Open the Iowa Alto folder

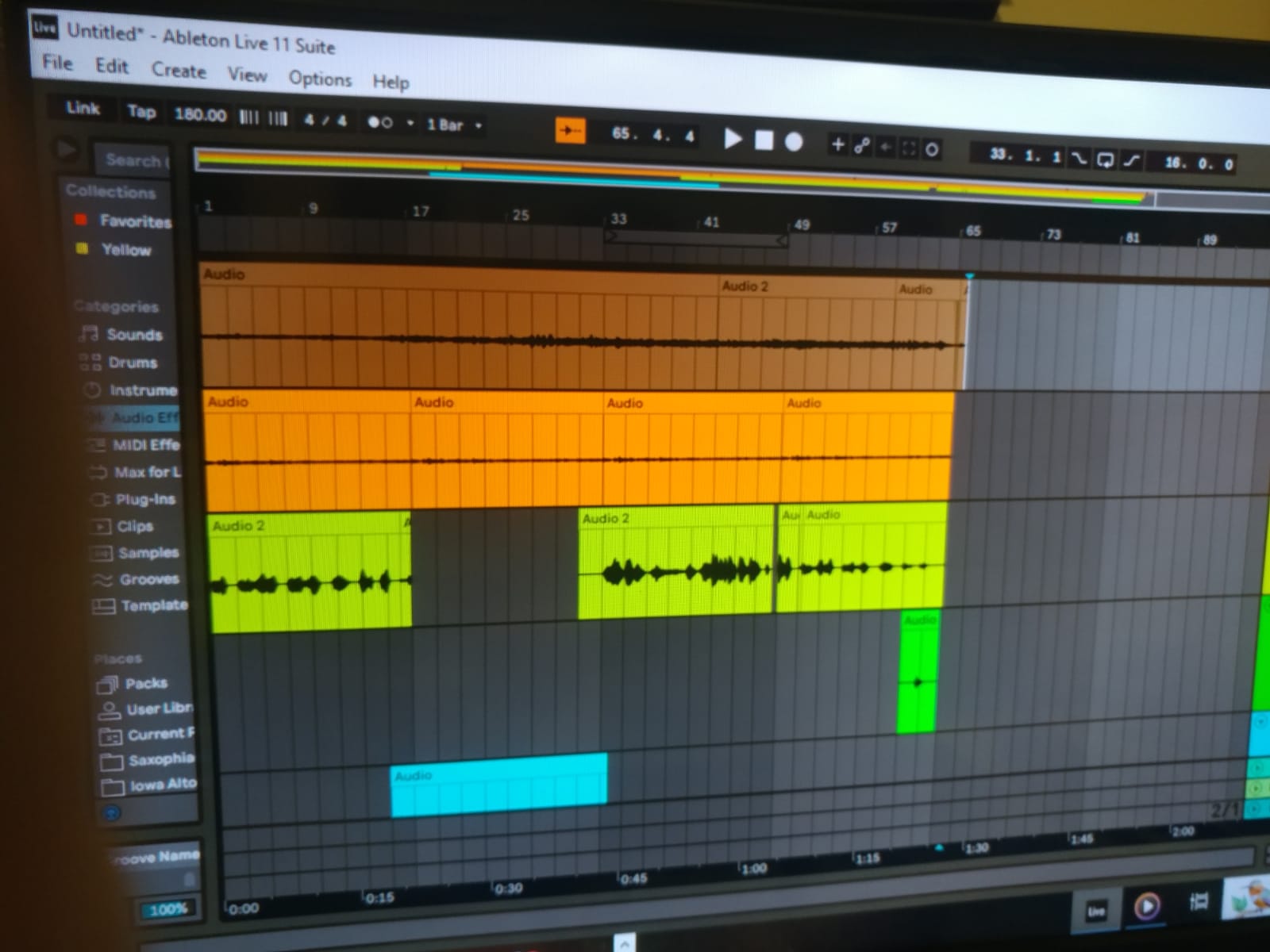[x=163, y=785]
